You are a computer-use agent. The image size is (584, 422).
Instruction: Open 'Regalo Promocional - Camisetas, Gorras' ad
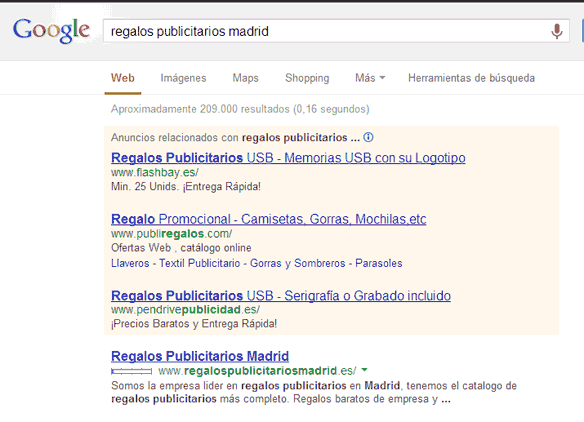click(269, 219)
